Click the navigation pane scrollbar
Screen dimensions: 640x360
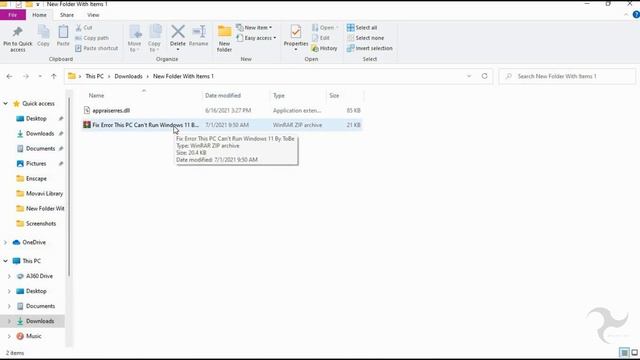pyautogui.click(x=69, y=188)
